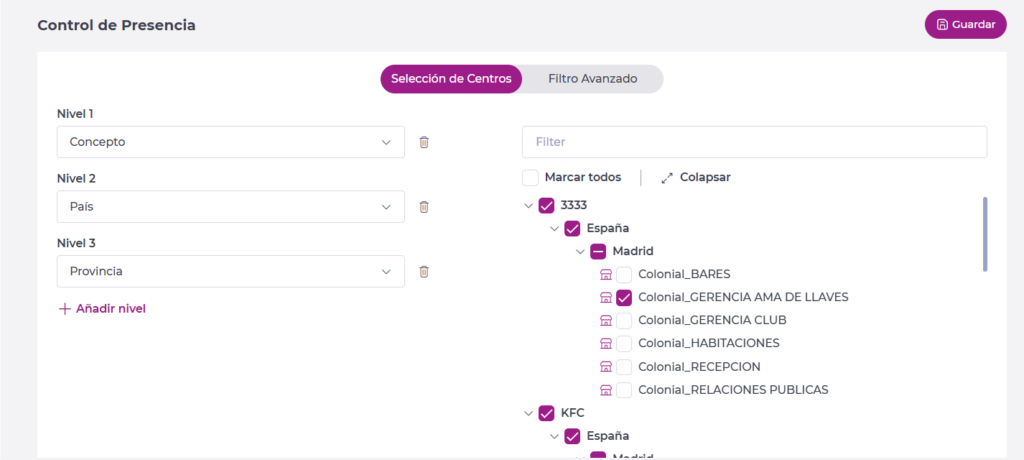Uncheck Colonial_GERENCIA AMA DE LLAVES checkbox
Viewport: 1024px width, 460px height.
[x=624, y=297]
